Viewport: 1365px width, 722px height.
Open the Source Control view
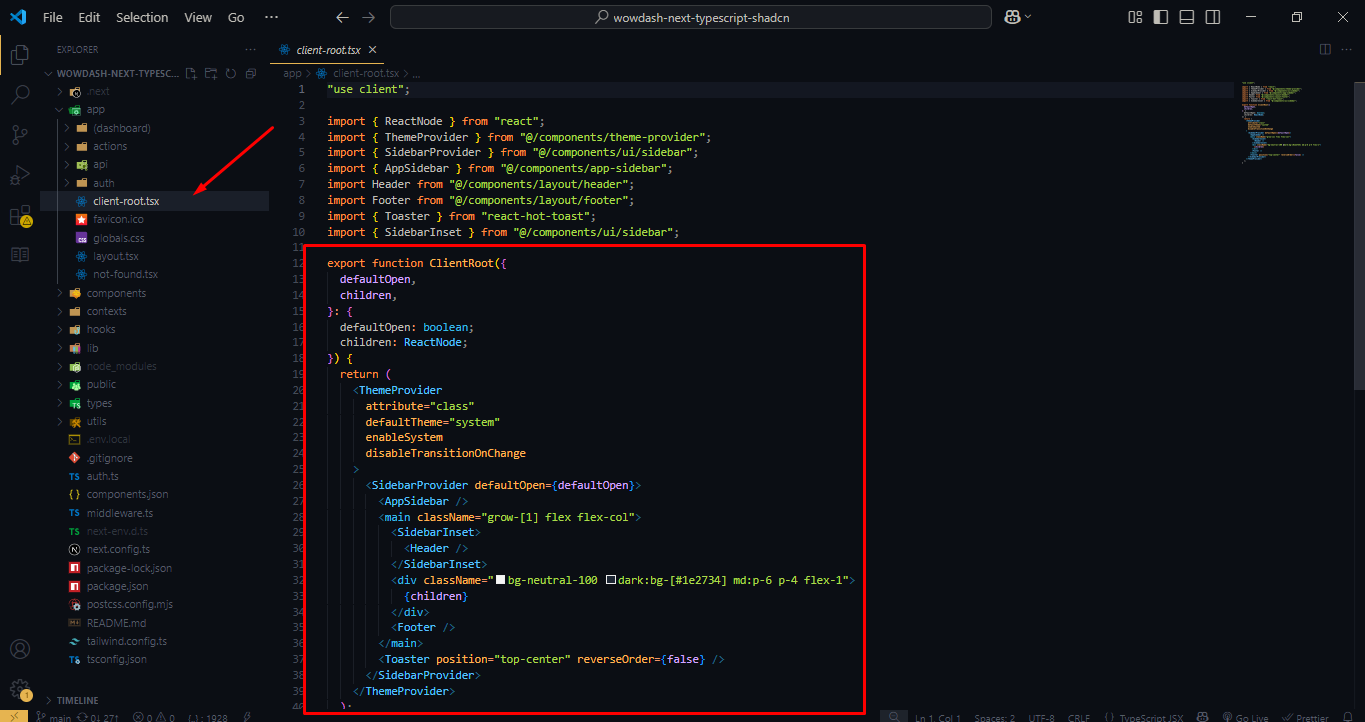[x=19, y=132]
